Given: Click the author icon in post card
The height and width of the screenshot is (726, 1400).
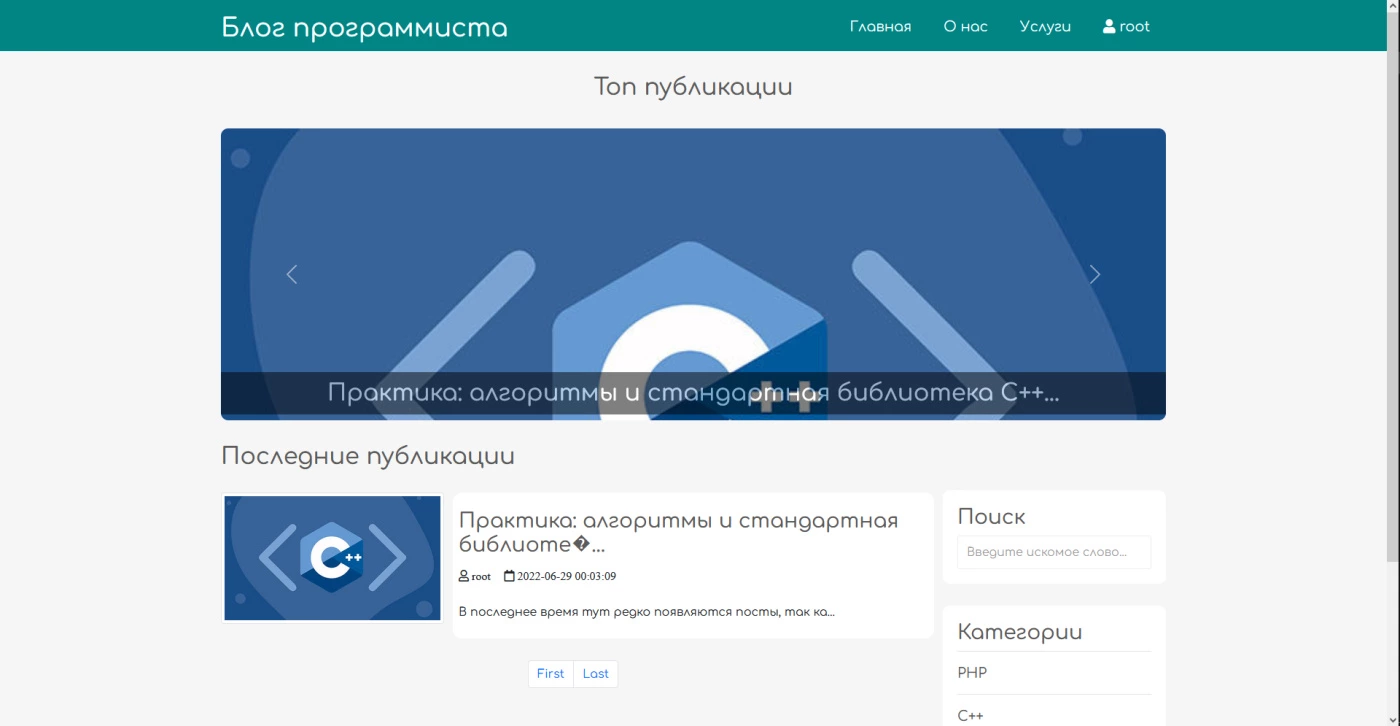Looking at the screenshot, I should [464, 576].
